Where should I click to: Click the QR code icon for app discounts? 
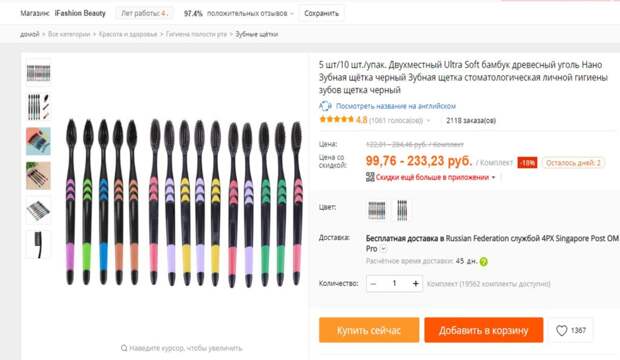[x=370, y=177]
